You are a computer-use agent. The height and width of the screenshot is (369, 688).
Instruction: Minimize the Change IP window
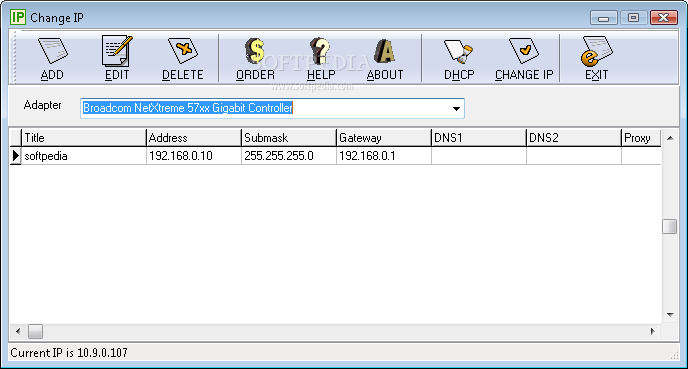pyautogui.click(x=604, y=18)
